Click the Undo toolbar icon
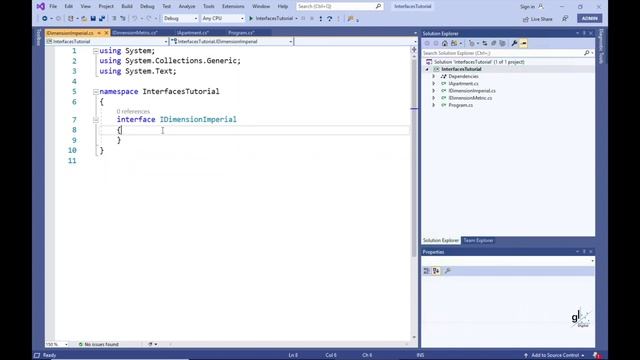 (x=134, y=19)
